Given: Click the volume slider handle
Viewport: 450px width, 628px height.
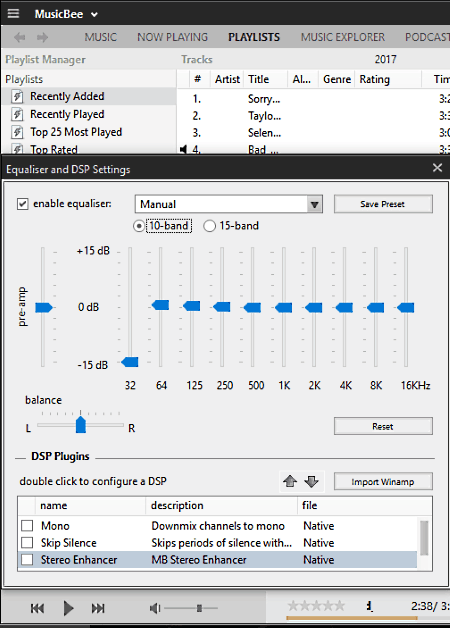Looking at the screenshot, I should 199,608.
